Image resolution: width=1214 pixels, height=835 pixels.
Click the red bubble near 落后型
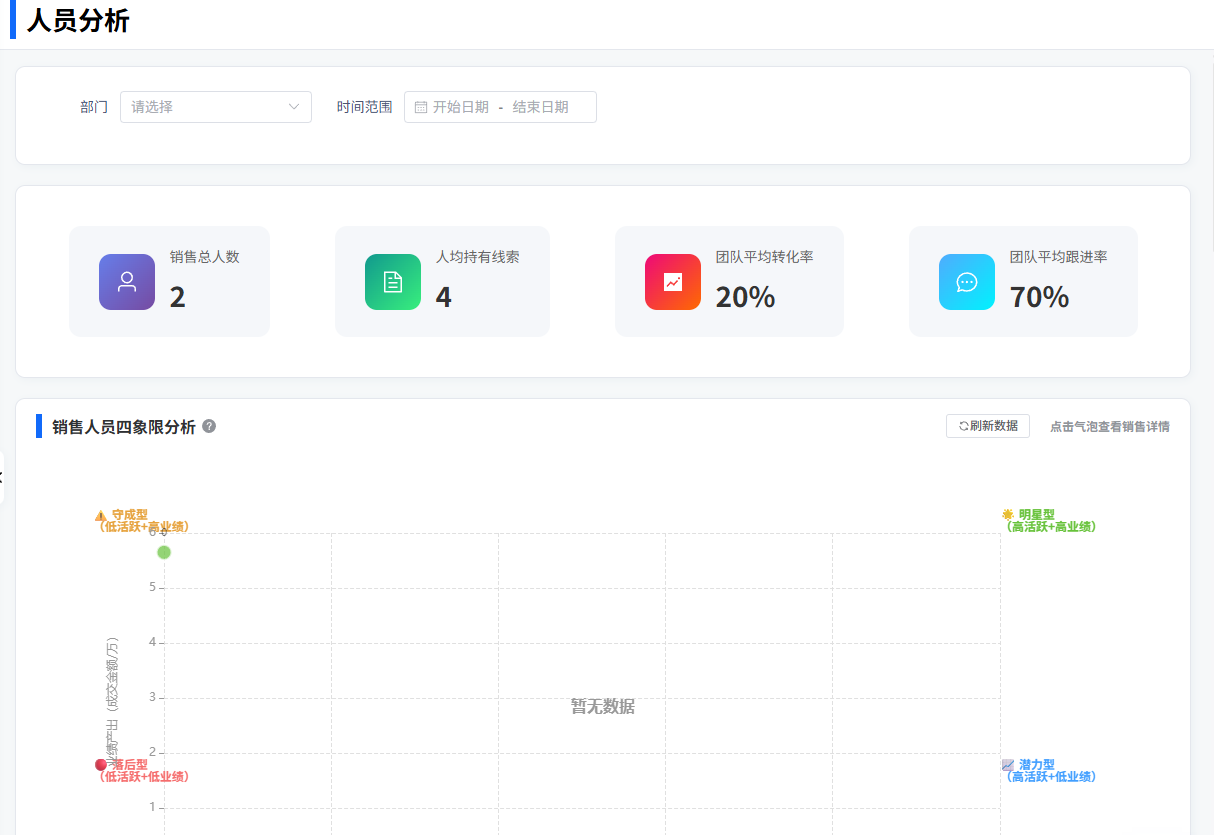pos(101,765)
